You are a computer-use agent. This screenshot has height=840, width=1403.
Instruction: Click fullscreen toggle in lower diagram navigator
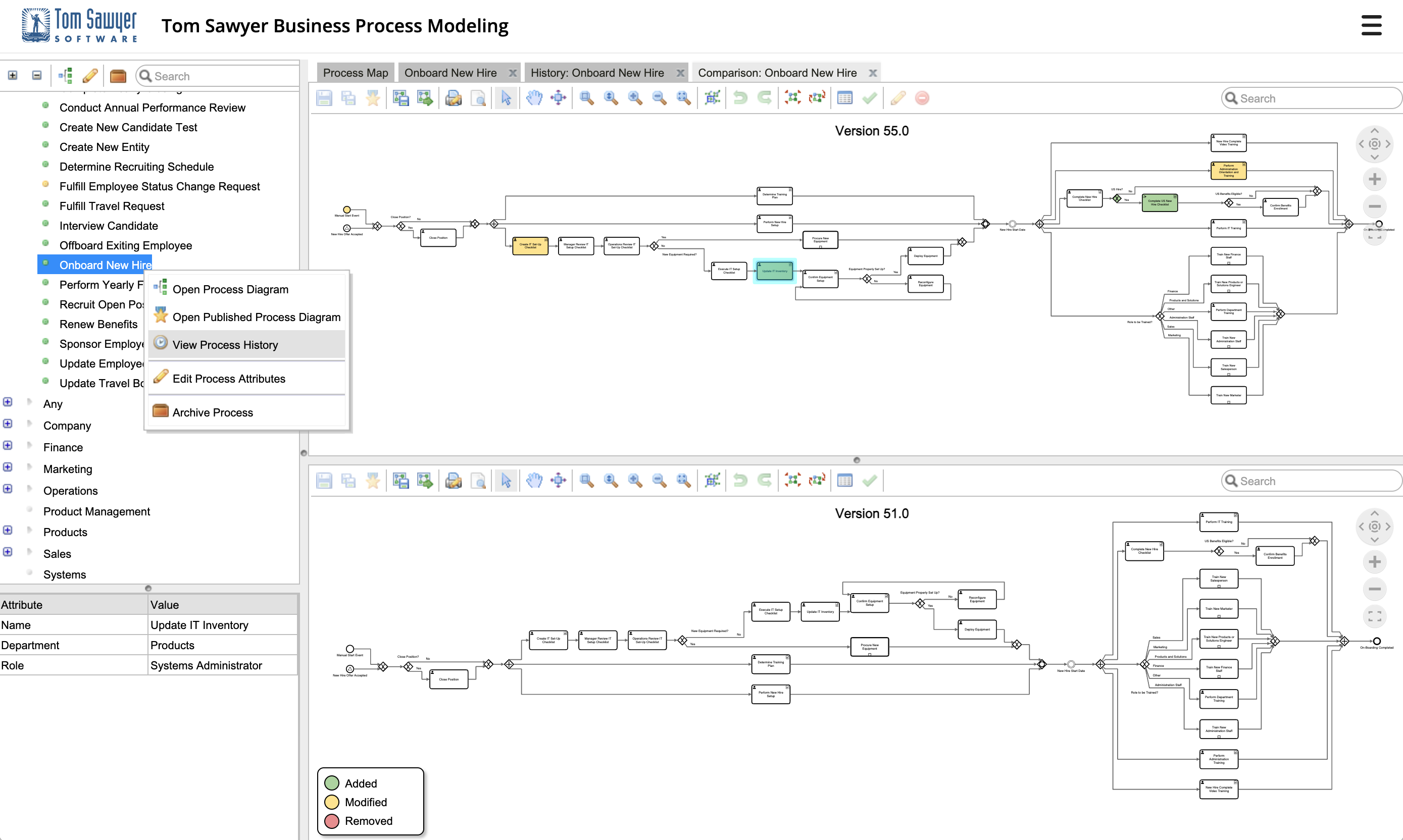pyautogui.click(x=1374, y=616)
